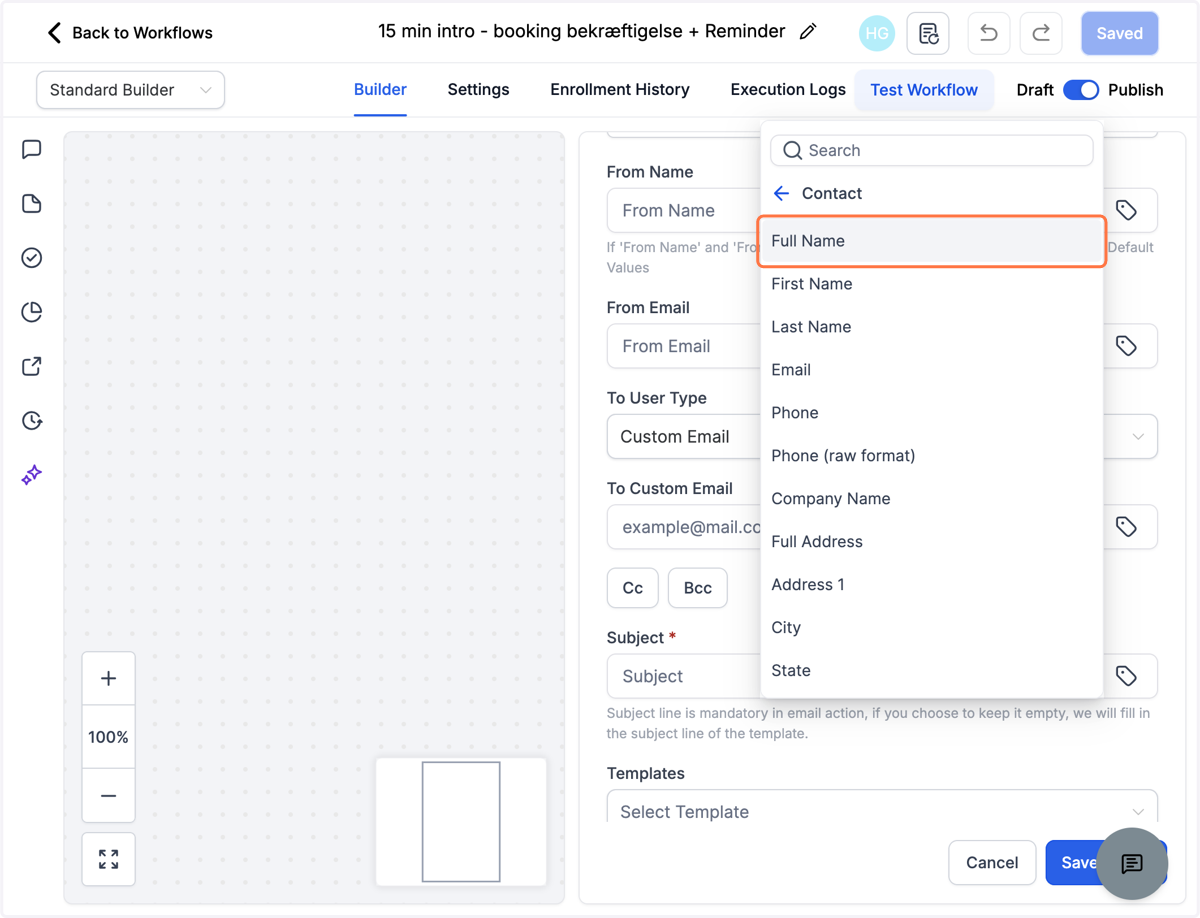Viewport: 1200px width, 918px height.
Task: Zoom in on the canvas with plus
Action: tap(108, 678)
